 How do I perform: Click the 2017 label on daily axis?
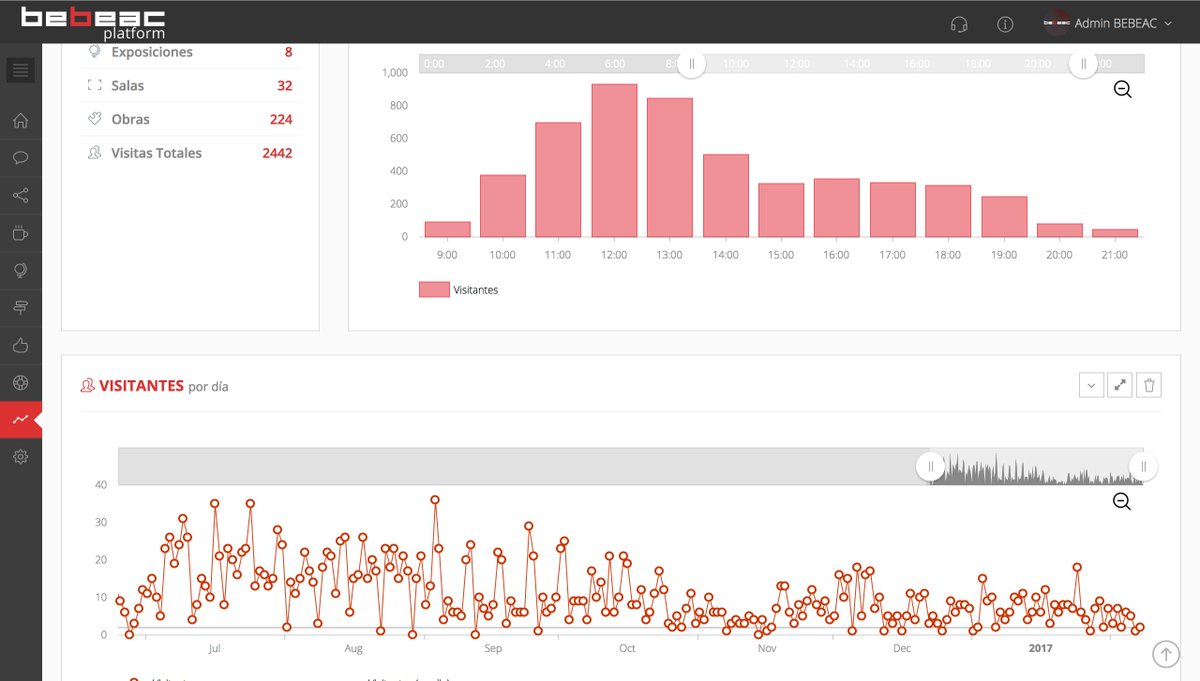[1043, 649]
